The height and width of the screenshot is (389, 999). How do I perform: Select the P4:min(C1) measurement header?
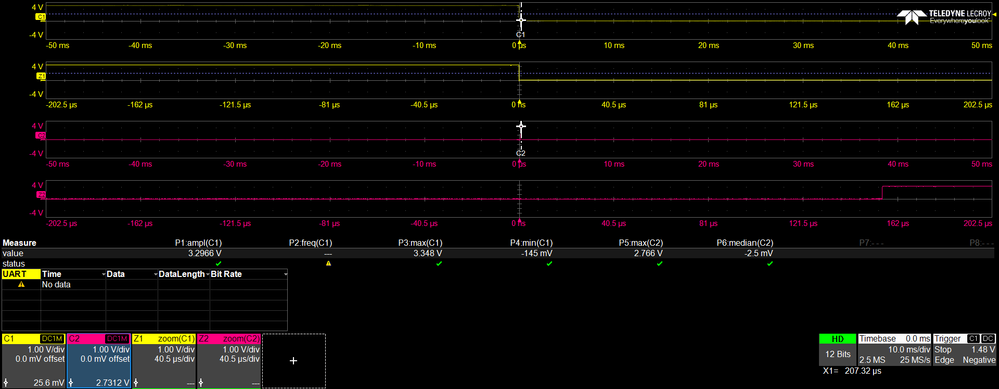(531, 243)
